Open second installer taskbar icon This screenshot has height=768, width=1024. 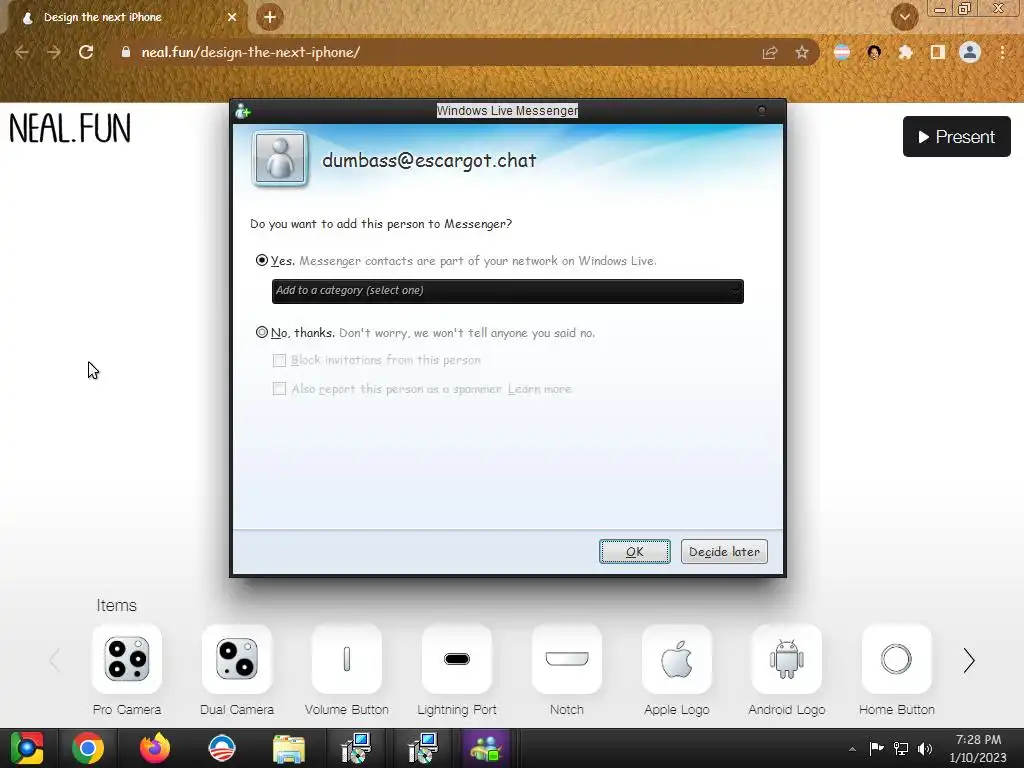(423, 748)
